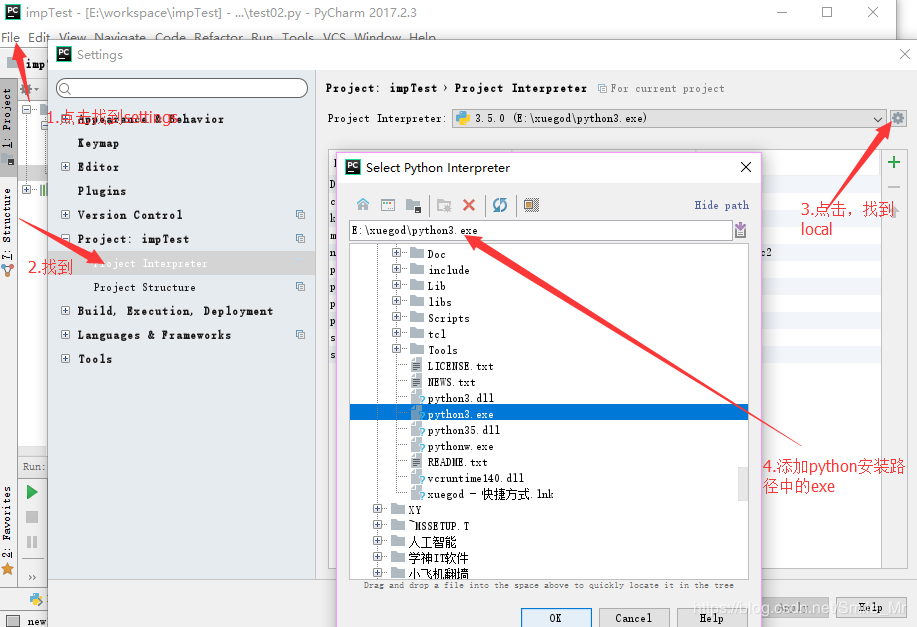Screen dimensions: 917x627
Task: Open the File menu
Action: click(x=11, y=37)
